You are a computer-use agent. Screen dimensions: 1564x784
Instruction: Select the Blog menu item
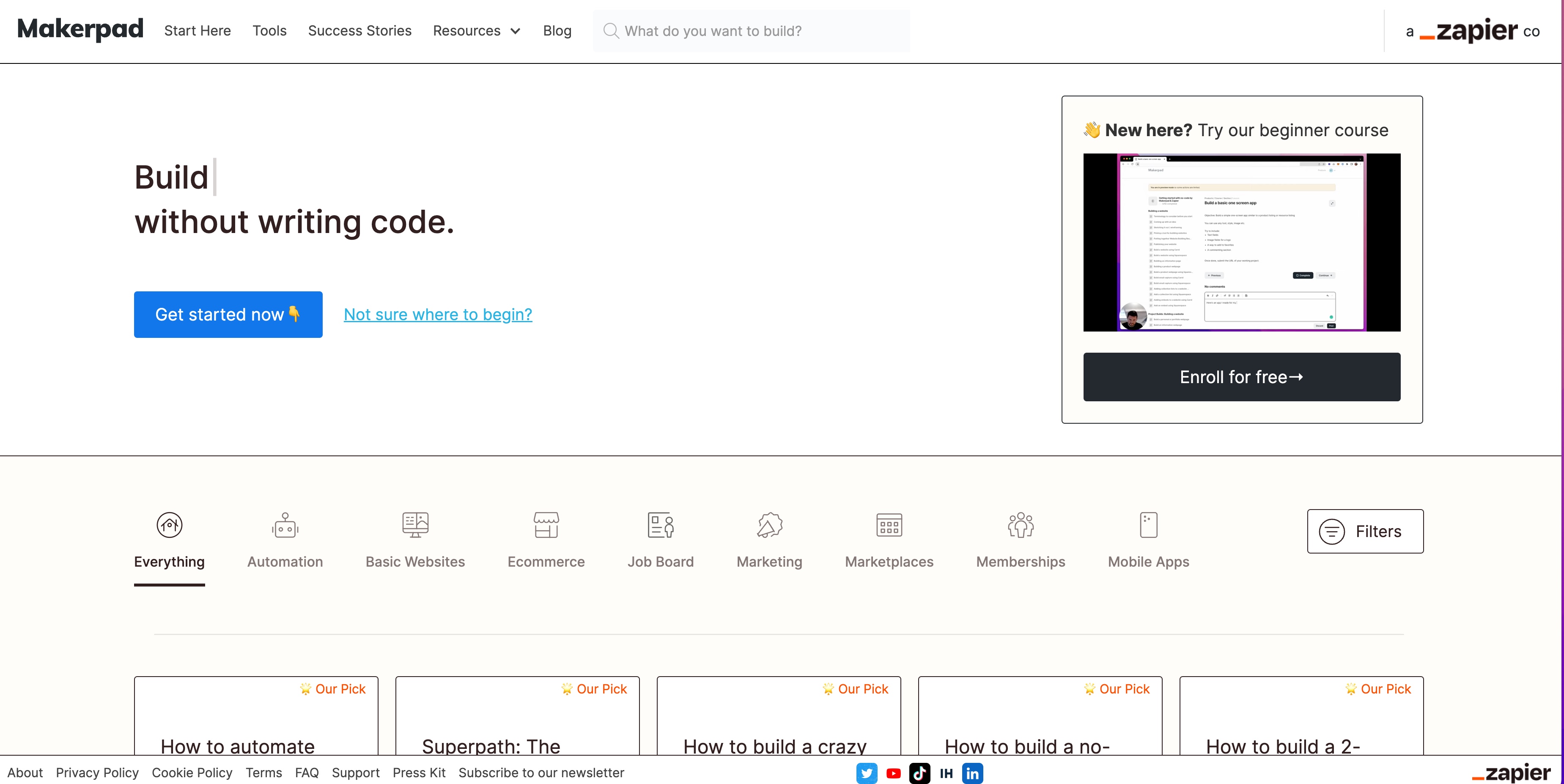click(557, 31)
